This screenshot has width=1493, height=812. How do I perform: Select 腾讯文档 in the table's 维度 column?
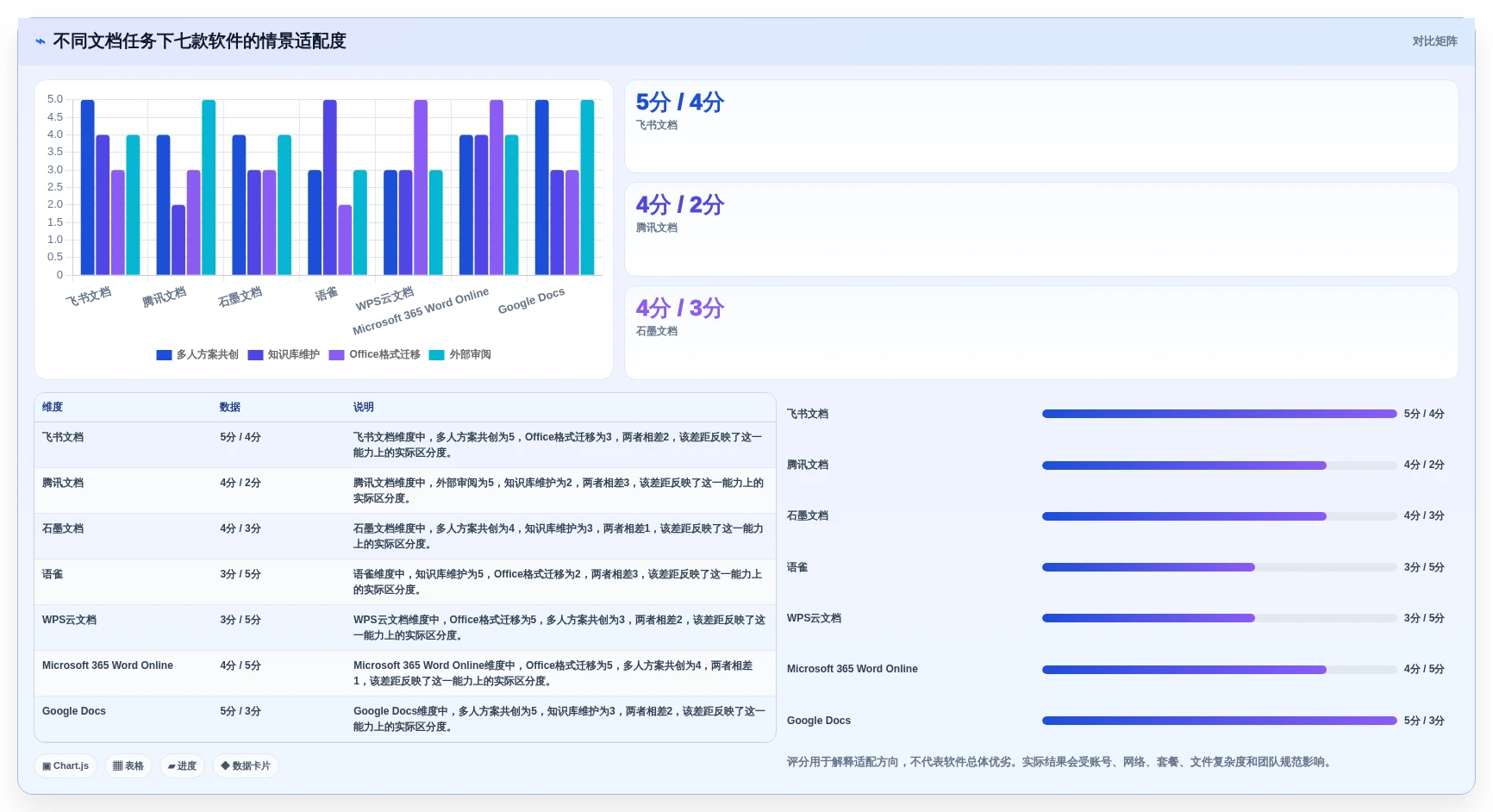[x=63, y=483]
